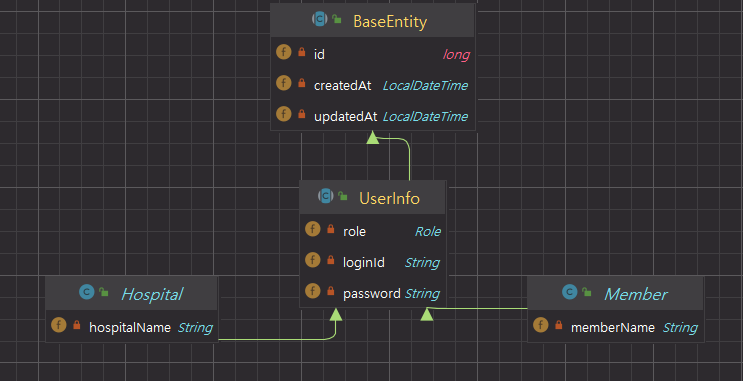Click the password field name
The width and height of the screenshot is (743, 381).
pyautogui.click(x=372, y=294)
